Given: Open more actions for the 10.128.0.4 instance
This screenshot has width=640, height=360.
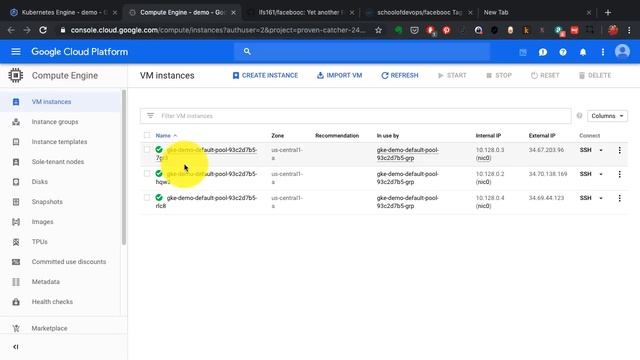Looking at the screenshot, I should coord(620,198).
